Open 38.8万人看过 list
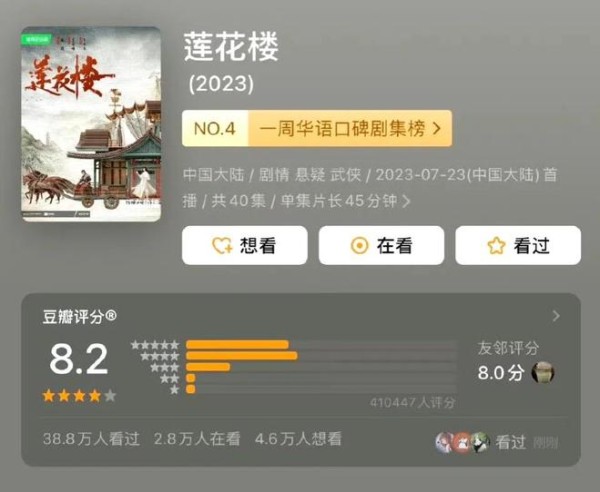This screenshot has height=492, width=600. (91, 439)
